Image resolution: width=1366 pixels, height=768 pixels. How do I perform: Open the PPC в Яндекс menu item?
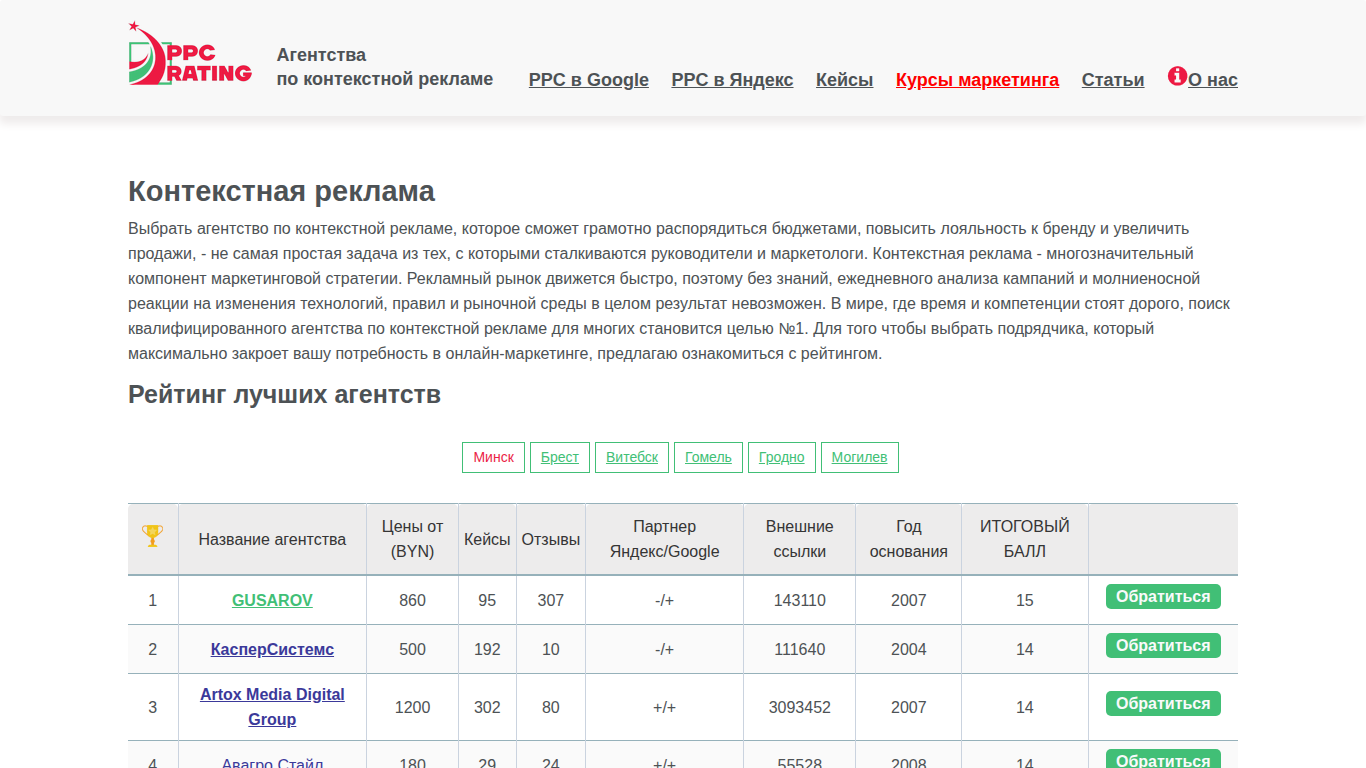732,80
